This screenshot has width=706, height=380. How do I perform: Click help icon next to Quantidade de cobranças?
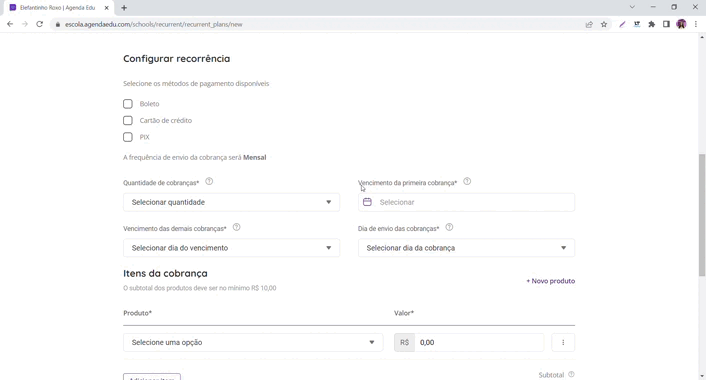209,181
